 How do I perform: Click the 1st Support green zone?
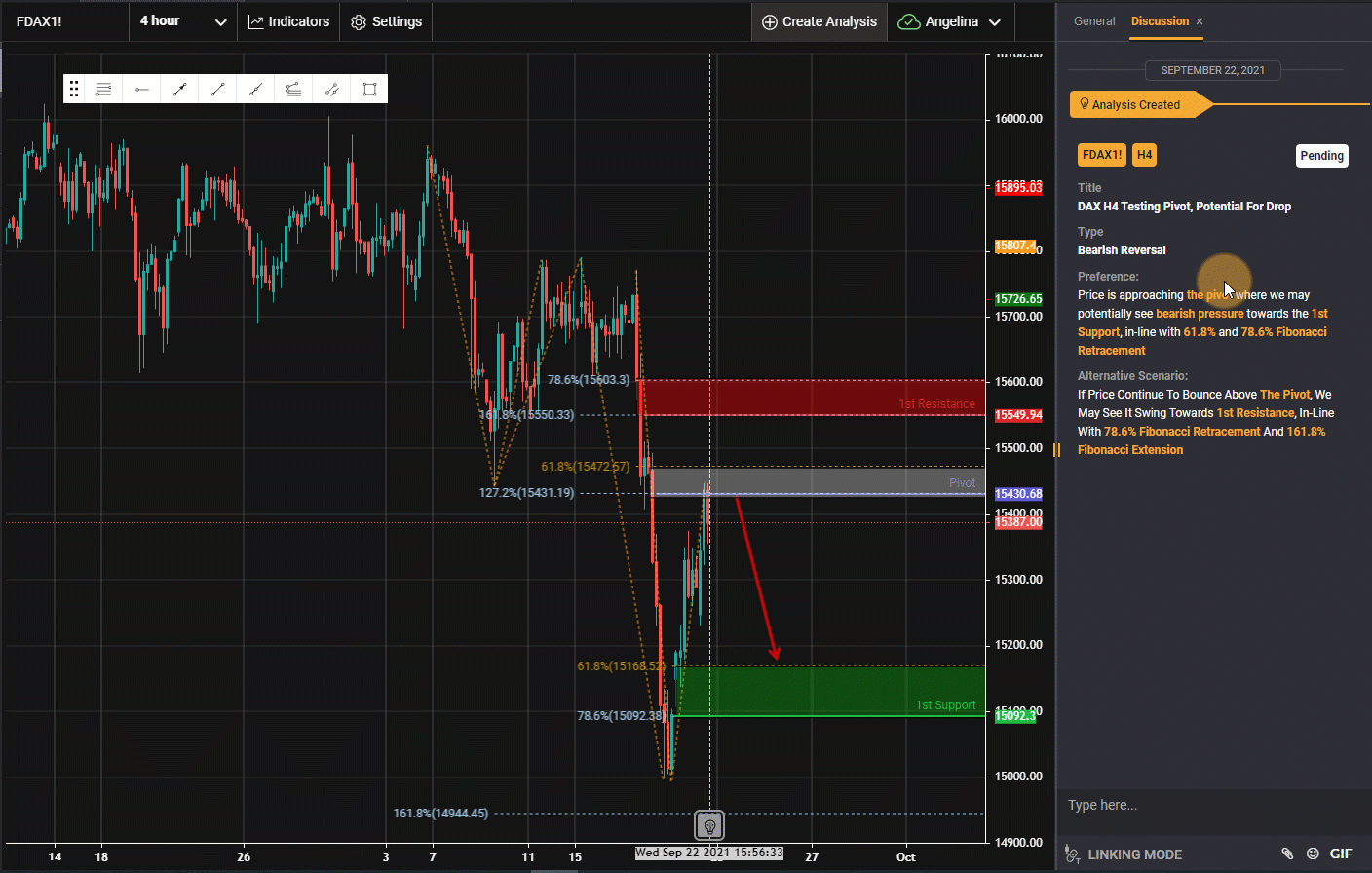click(x=829, y=691)
